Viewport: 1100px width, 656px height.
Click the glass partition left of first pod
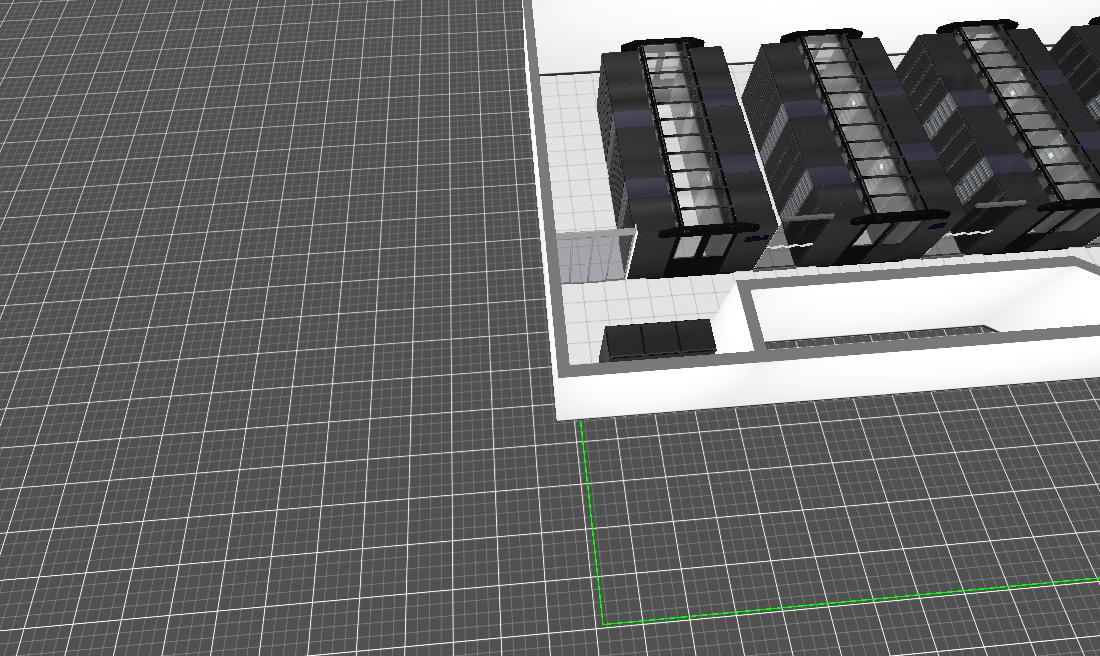pyautogui.click(x=593, y=257)
